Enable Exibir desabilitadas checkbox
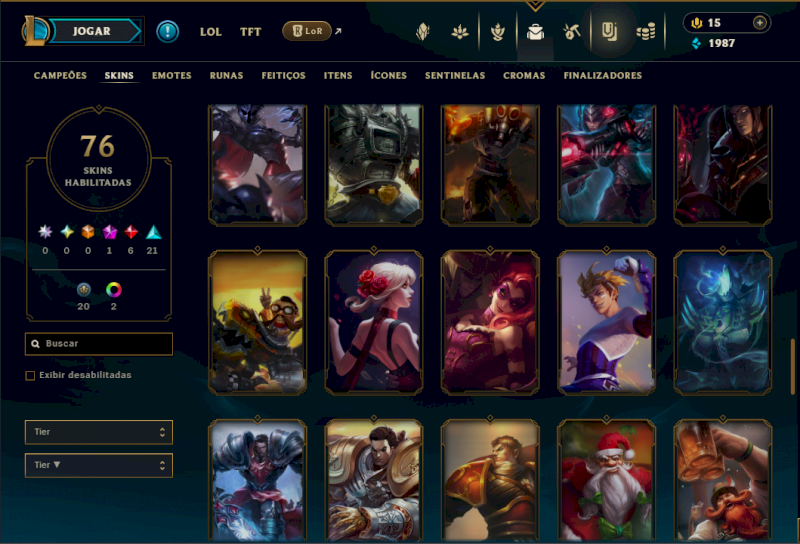The height and width of the screenshot is (544, 800). [x=30, y=376]
